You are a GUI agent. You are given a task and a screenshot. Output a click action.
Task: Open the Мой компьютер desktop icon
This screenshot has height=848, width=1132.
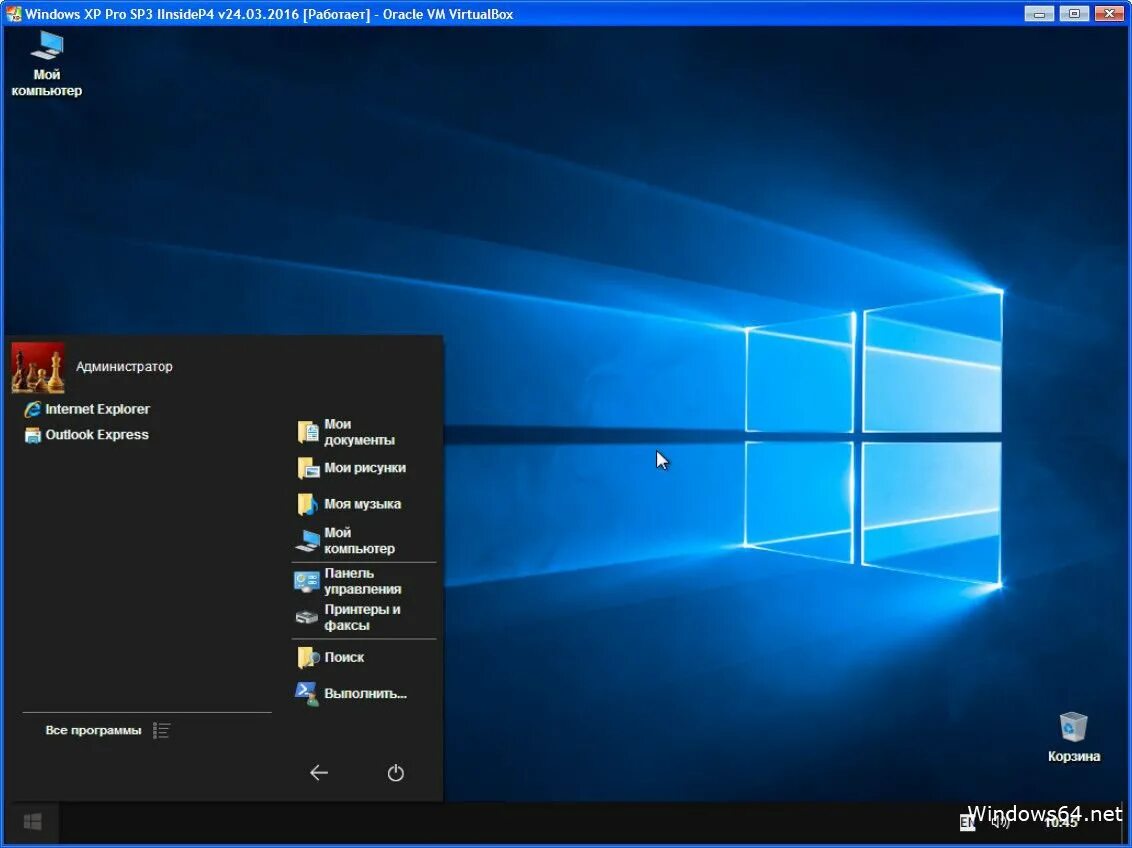47,64
